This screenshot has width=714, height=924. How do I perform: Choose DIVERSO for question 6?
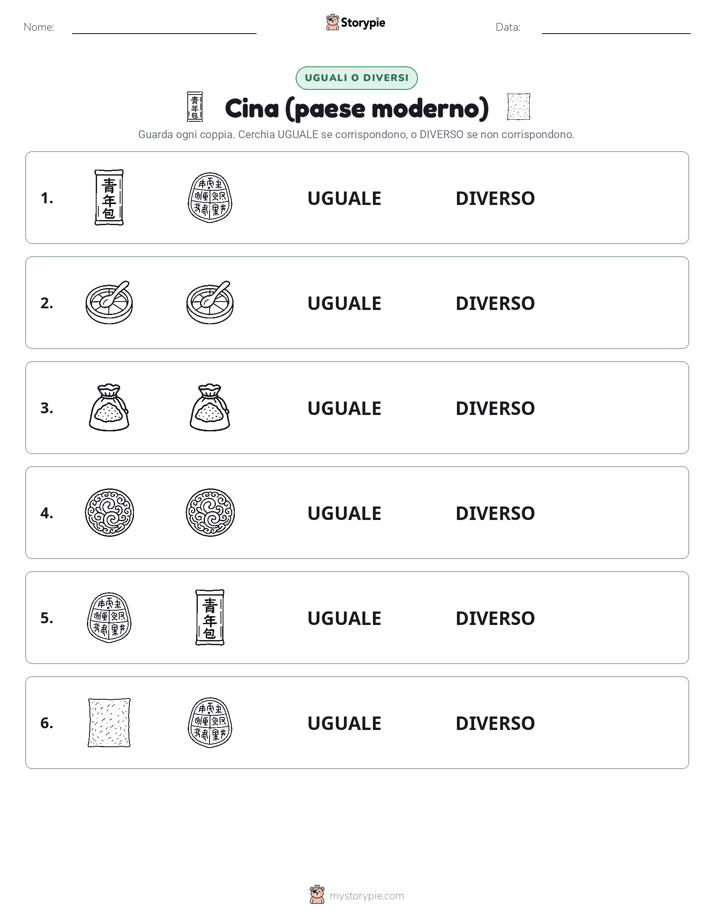point(495,722)
